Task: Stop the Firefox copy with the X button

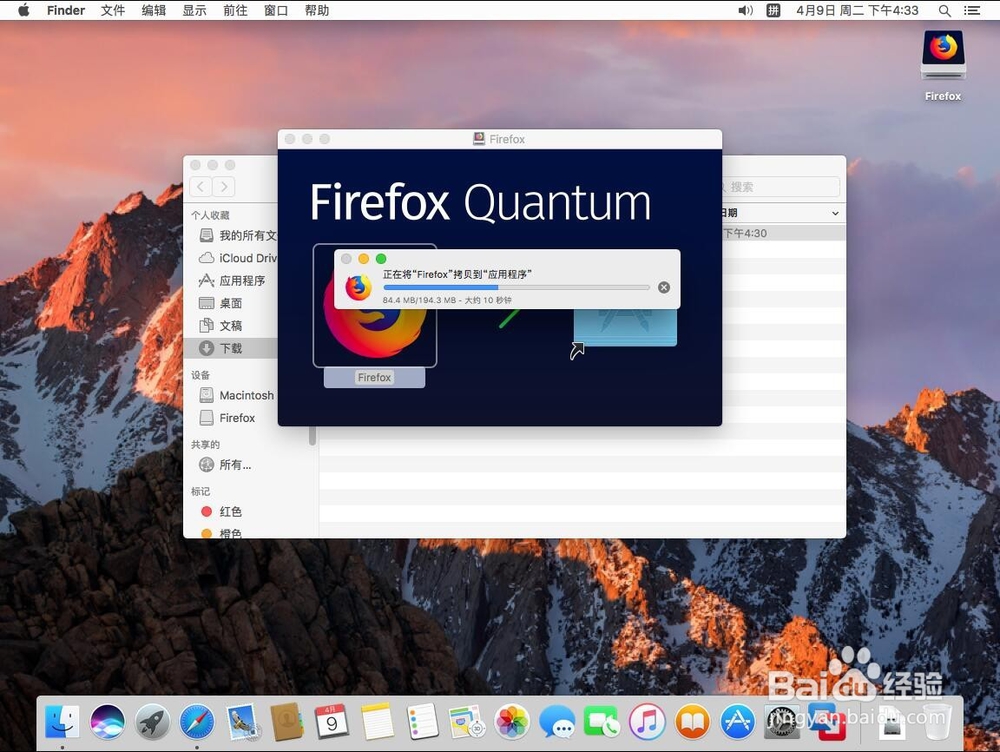Action: point(664,287)
